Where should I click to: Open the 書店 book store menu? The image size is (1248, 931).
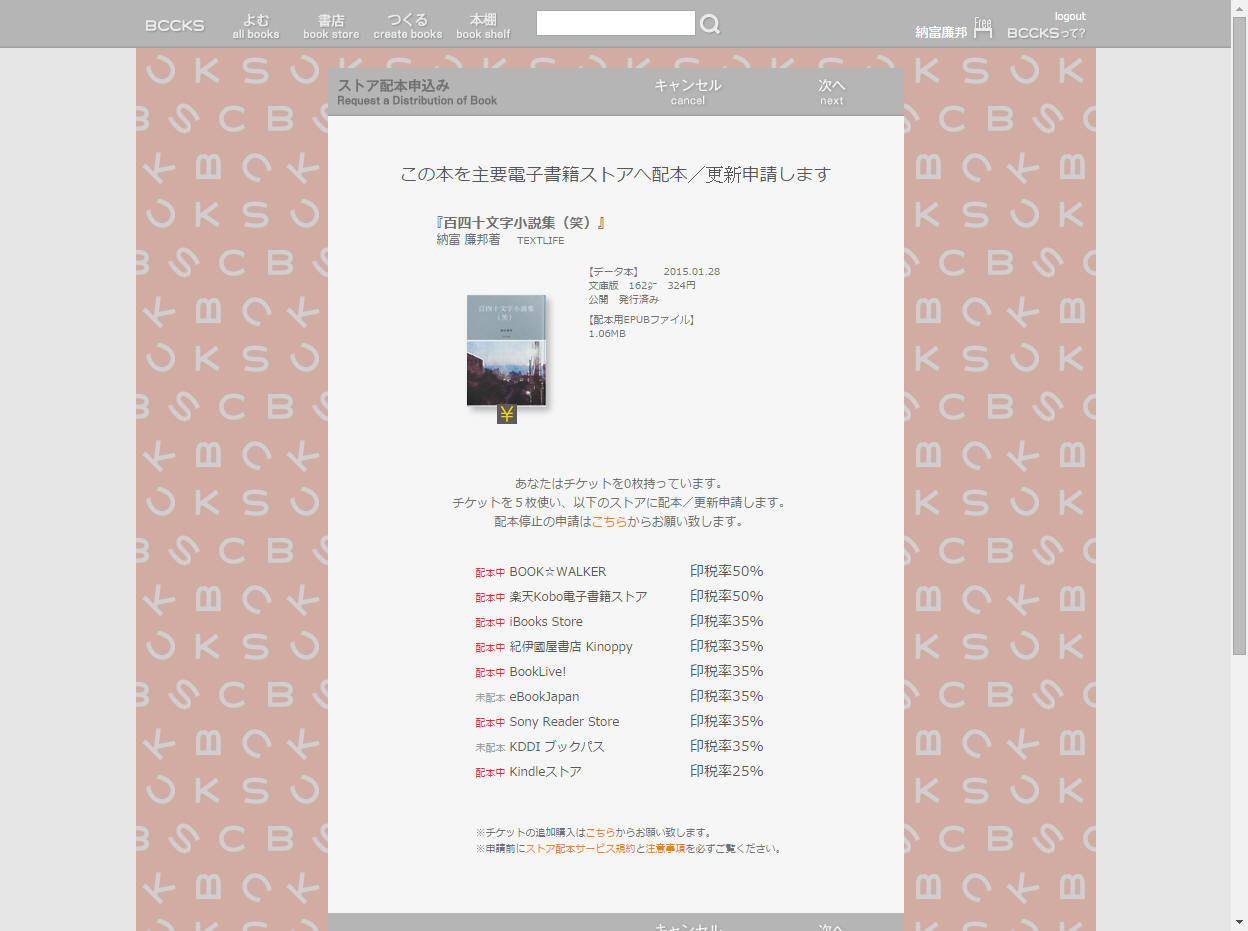coord(331,26)
